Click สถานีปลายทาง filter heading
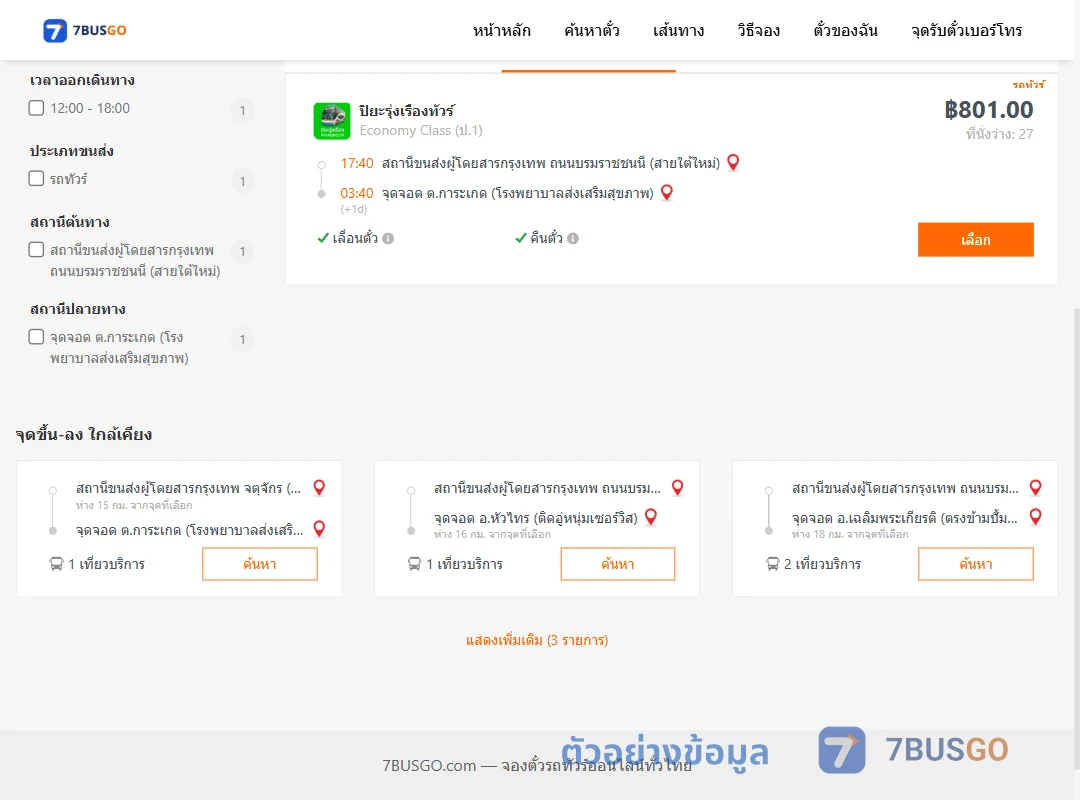Image resolution: width=1080 pixels, height=800 pixels. coord(78,309)
